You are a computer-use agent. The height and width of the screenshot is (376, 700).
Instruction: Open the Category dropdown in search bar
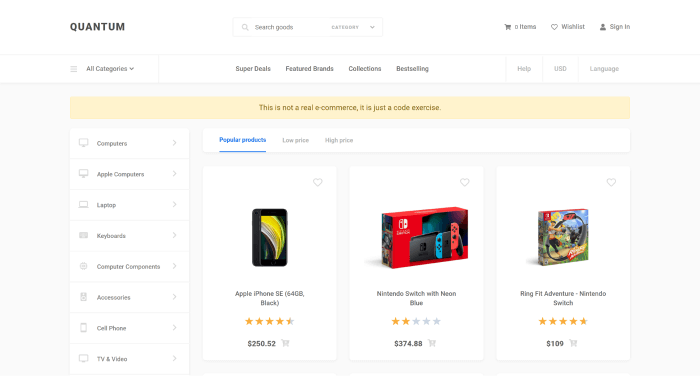353,27
